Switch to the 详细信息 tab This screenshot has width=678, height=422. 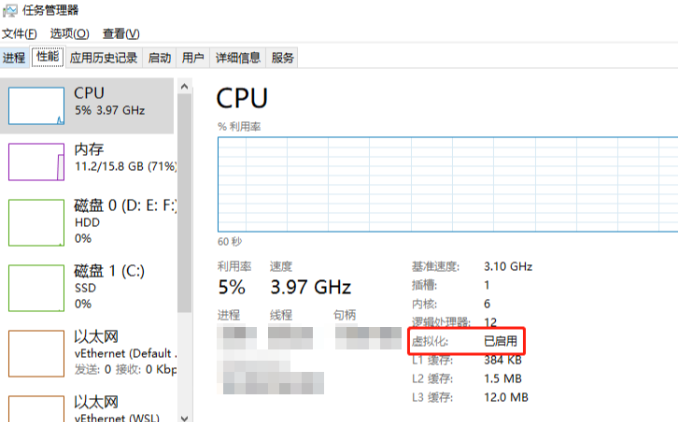(238, 58)
